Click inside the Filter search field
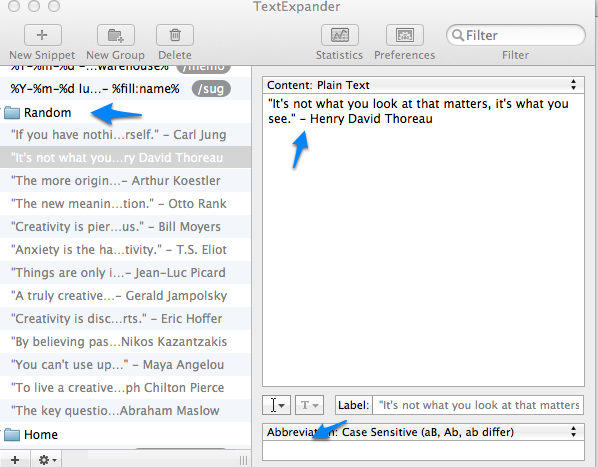The width and height of the screenshot is (598, 467). (x=516, y=35)
